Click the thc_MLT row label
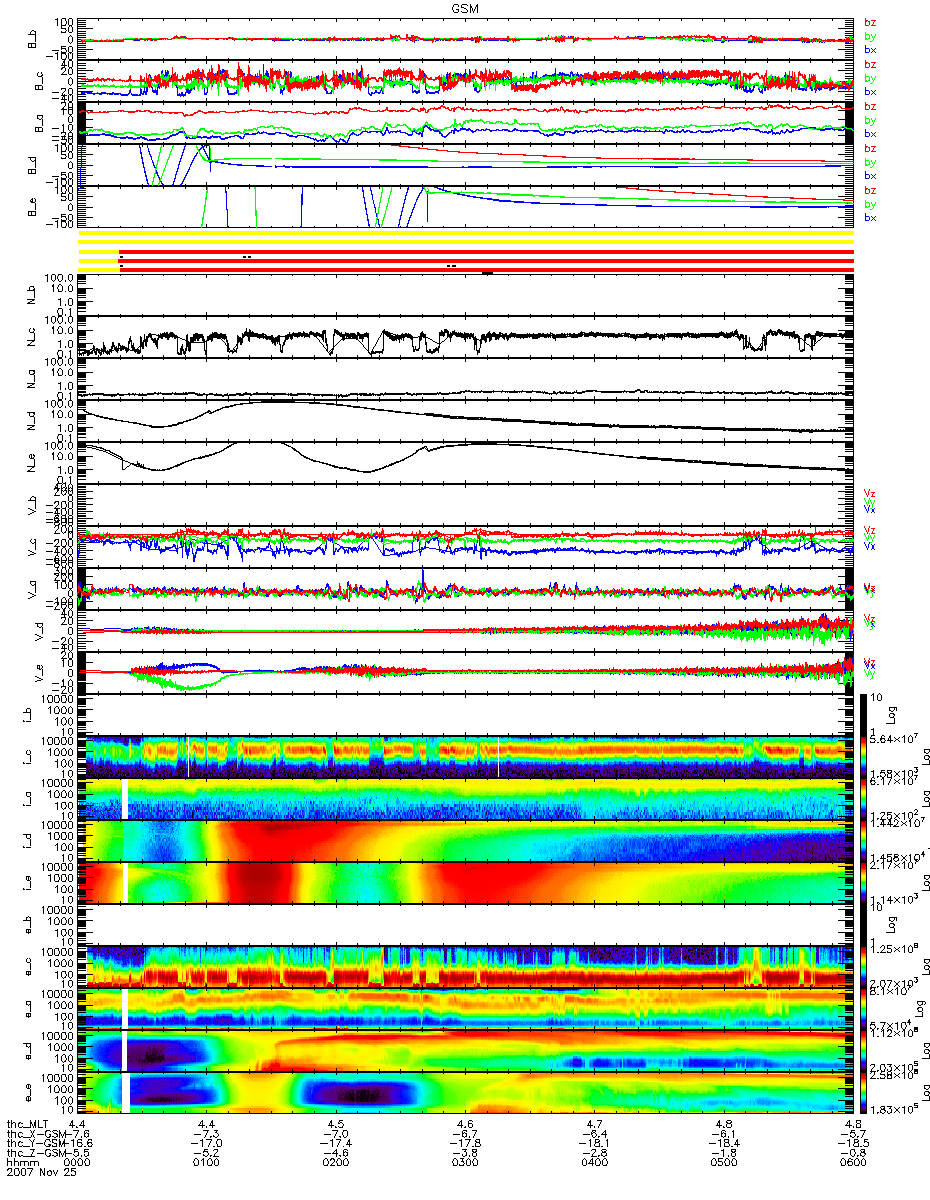 click(x=28, y=1124)
